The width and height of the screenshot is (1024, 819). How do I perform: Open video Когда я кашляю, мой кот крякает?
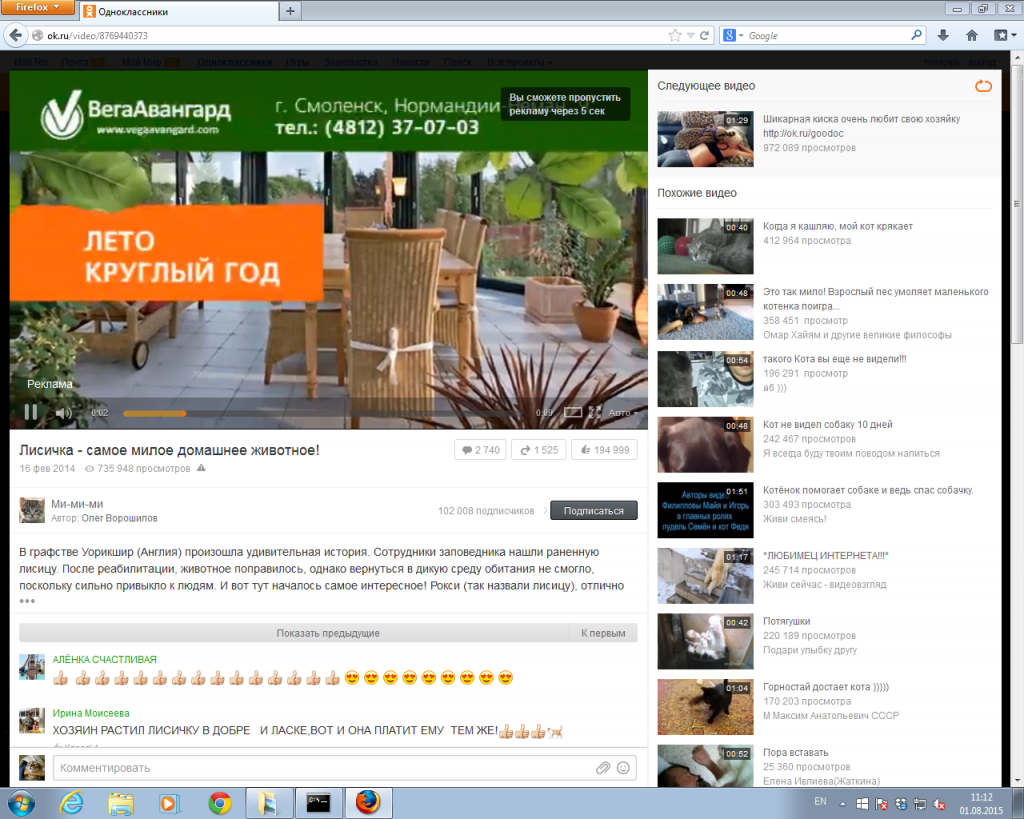click(x=837, y=226)
